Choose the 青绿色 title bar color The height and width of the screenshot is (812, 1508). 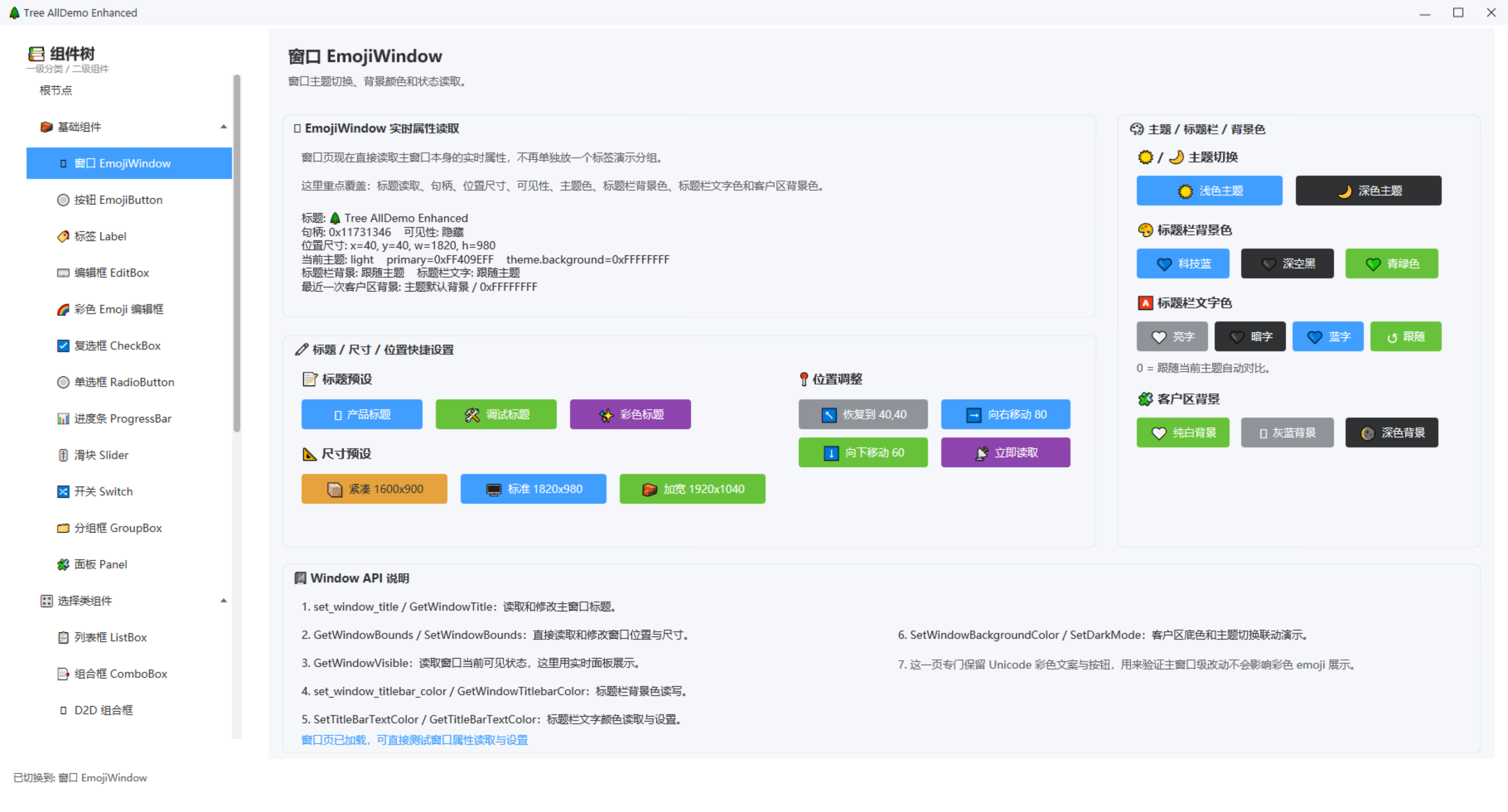(x=1391, y=264)
